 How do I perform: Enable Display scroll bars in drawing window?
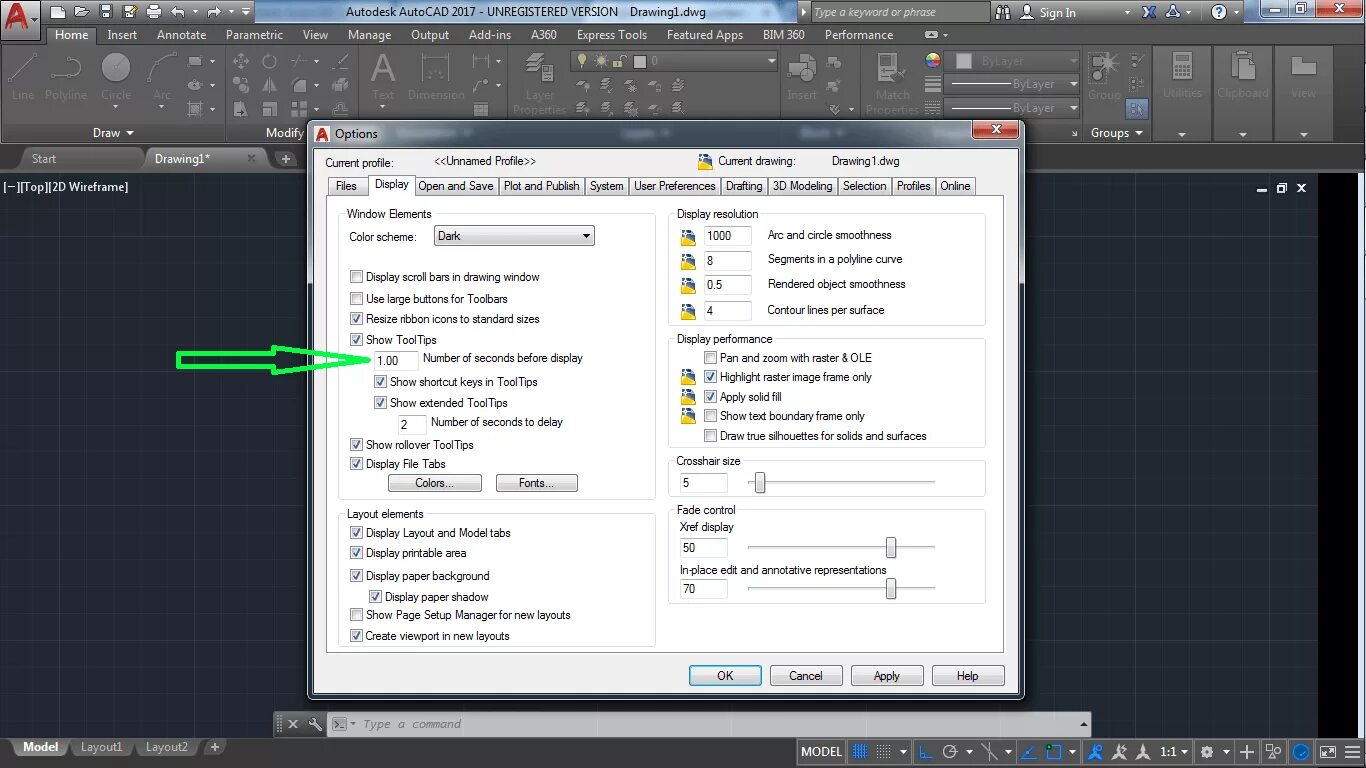coord(357,277)
